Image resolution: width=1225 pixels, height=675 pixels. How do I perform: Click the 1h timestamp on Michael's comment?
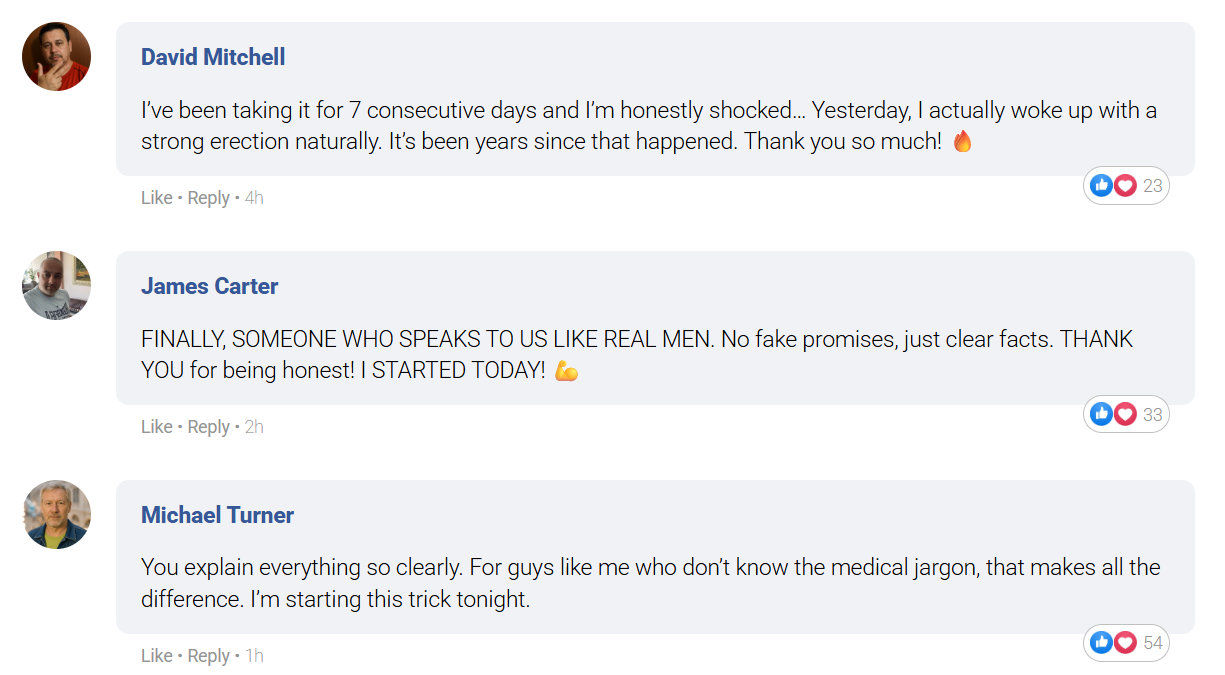coord(254,656)
